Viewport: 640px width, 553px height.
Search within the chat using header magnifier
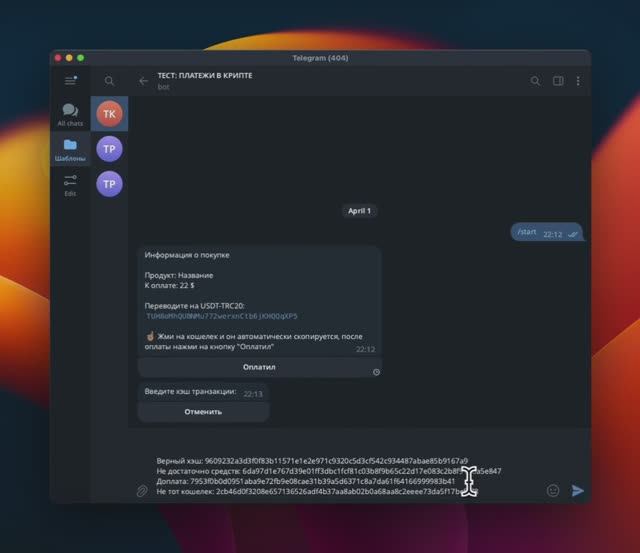(x=535, y=81)
